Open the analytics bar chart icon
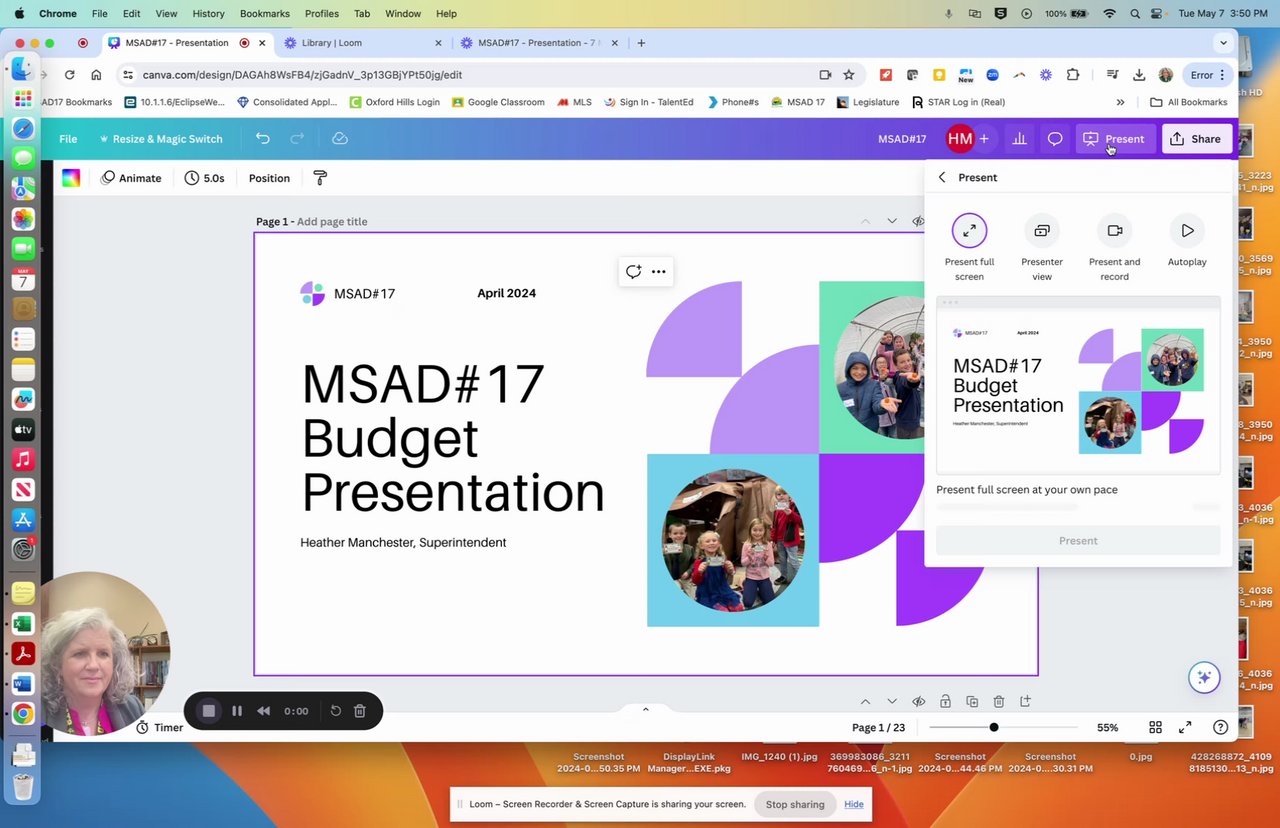1280x828 pixels. [1019, 139]
